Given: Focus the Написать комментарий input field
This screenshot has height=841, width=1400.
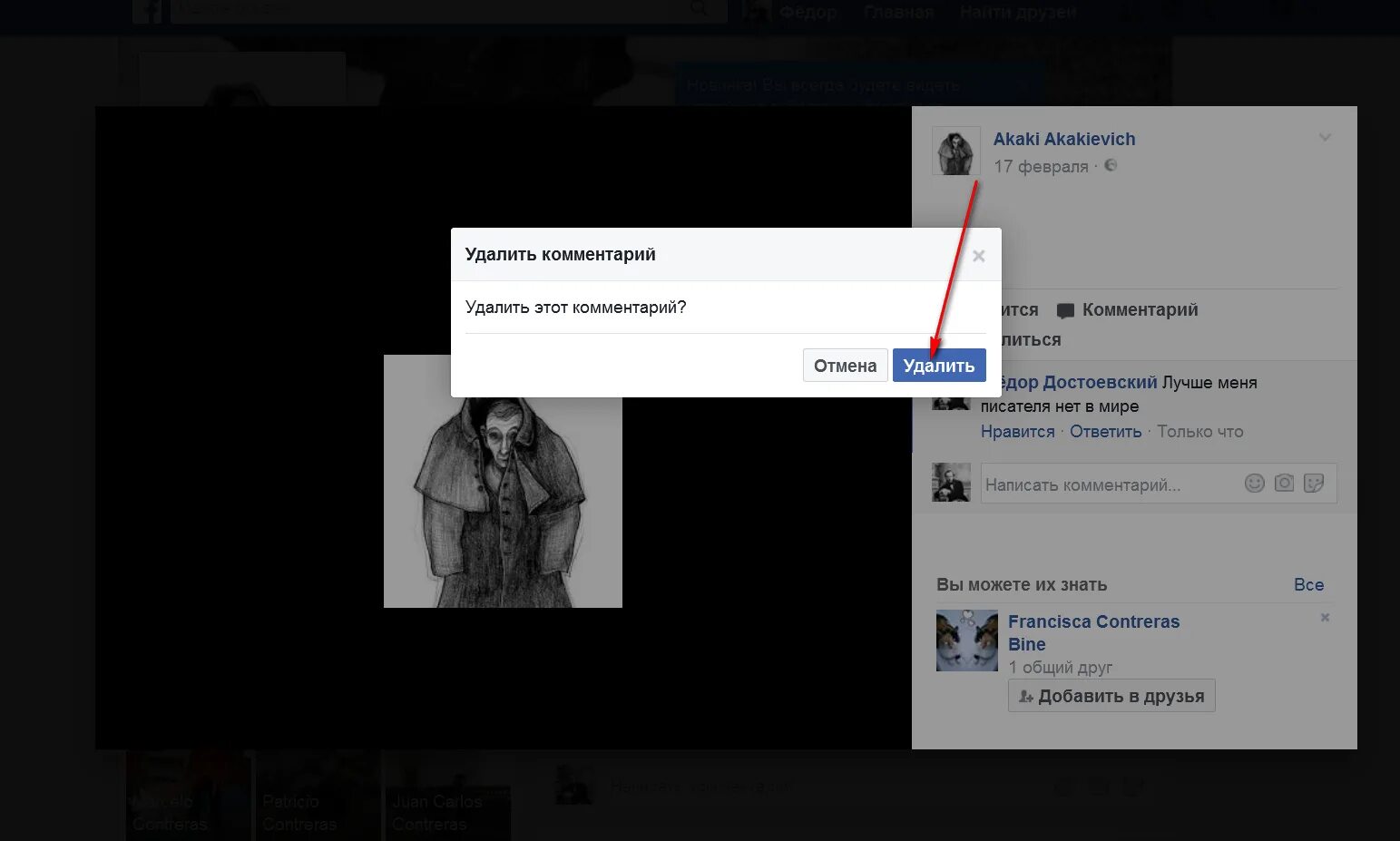Looking at the screenshot, I should click(x=1159, y=484).
